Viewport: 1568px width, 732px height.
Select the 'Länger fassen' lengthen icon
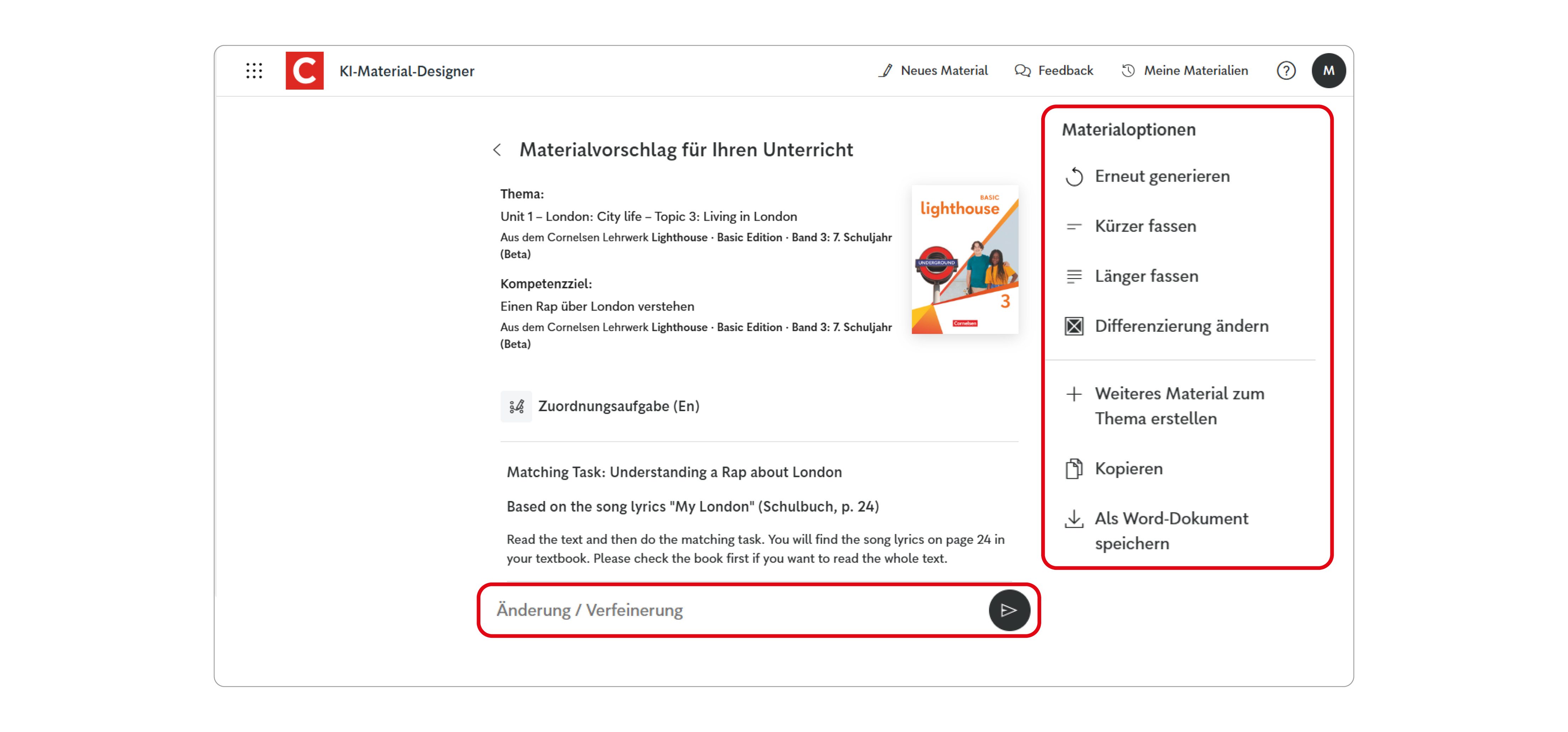[x=1075, y=276]
